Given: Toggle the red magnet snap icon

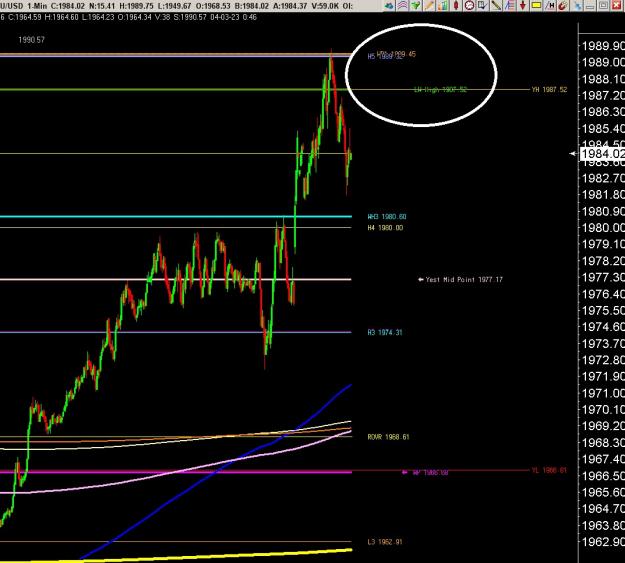Looking at the screenshot, I should click(x=563, y=6).
